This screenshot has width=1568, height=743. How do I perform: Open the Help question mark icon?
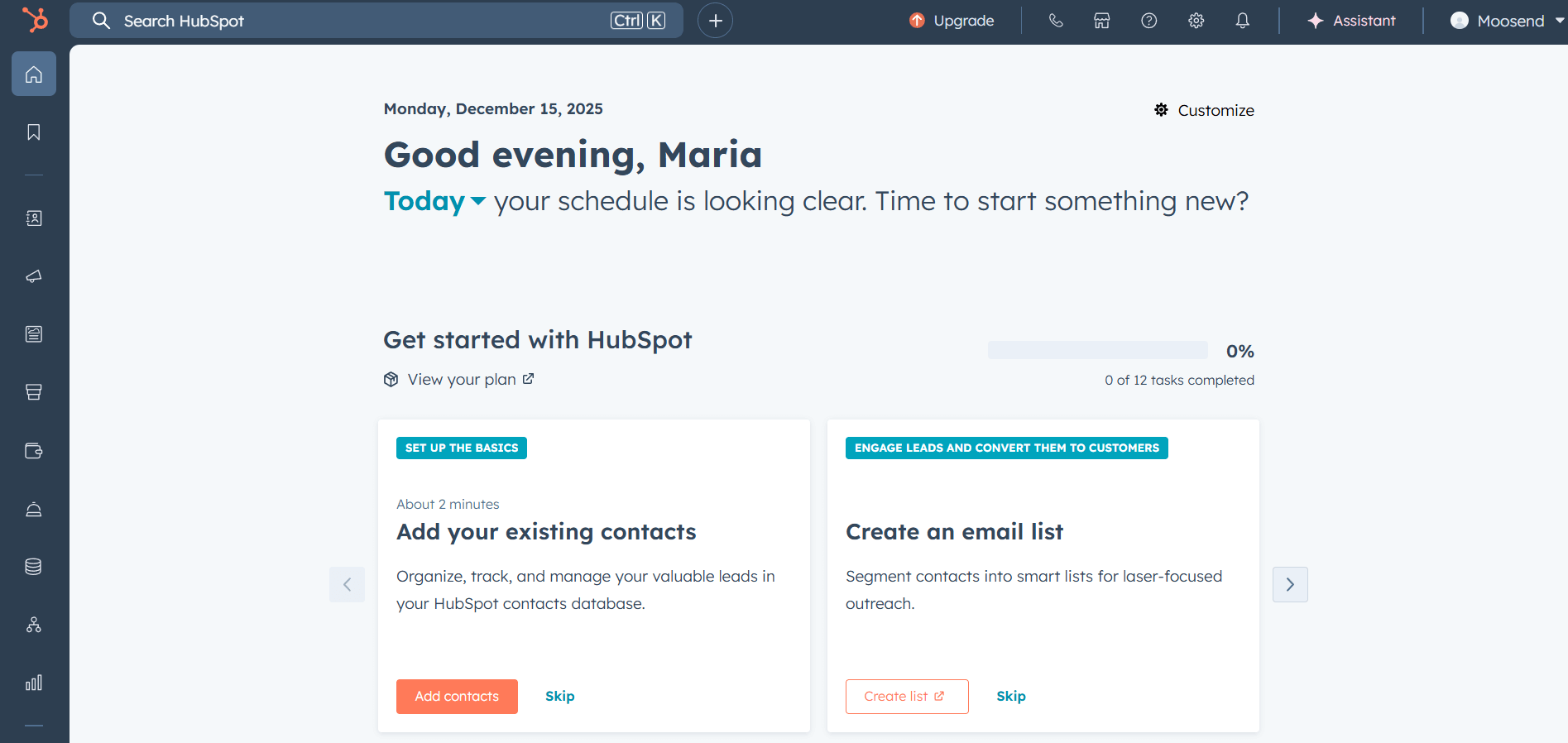[x=1149, y=21]
